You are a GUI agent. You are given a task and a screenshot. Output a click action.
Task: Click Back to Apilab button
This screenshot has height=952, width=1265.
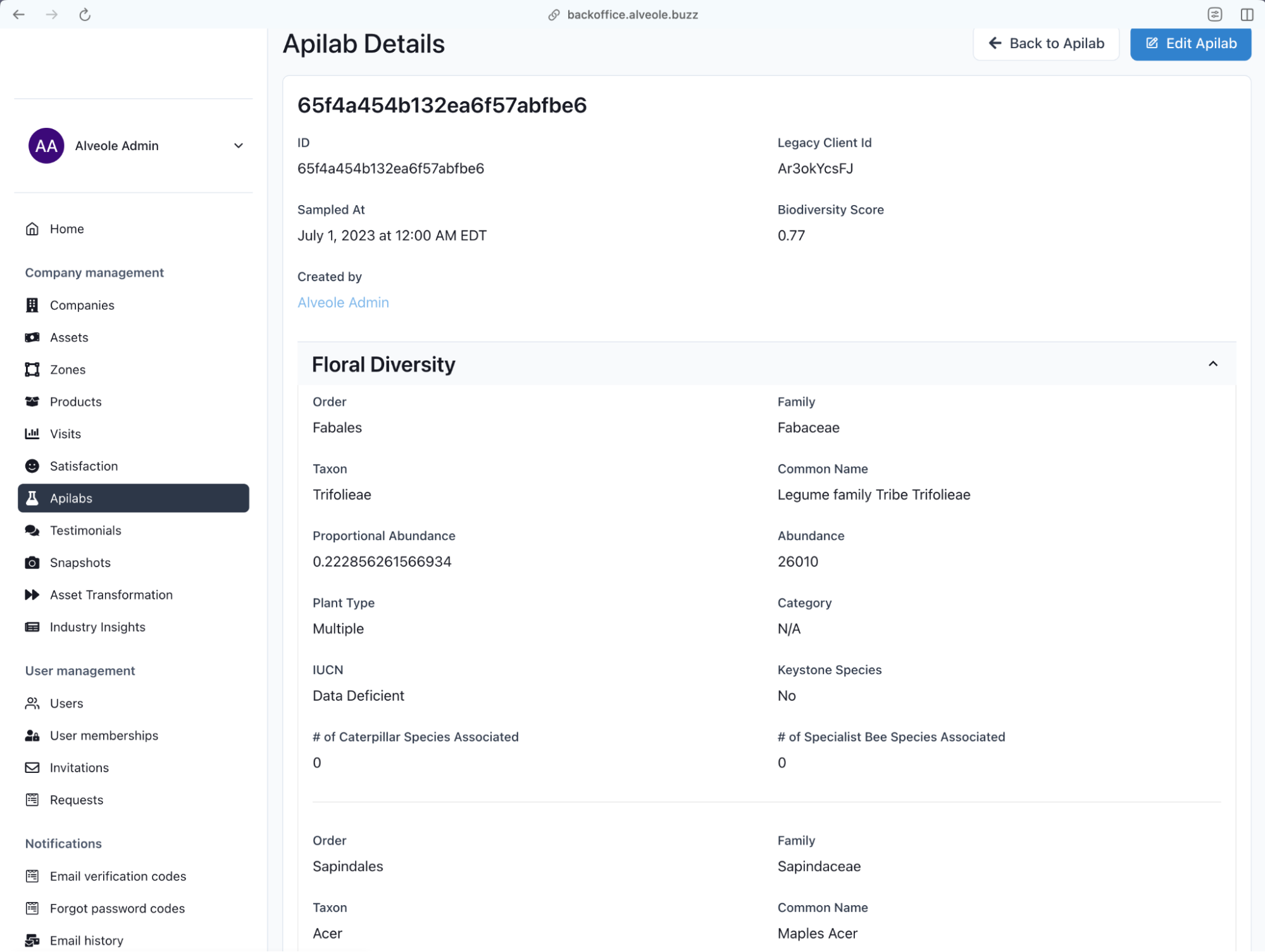tap(1045, 43)
